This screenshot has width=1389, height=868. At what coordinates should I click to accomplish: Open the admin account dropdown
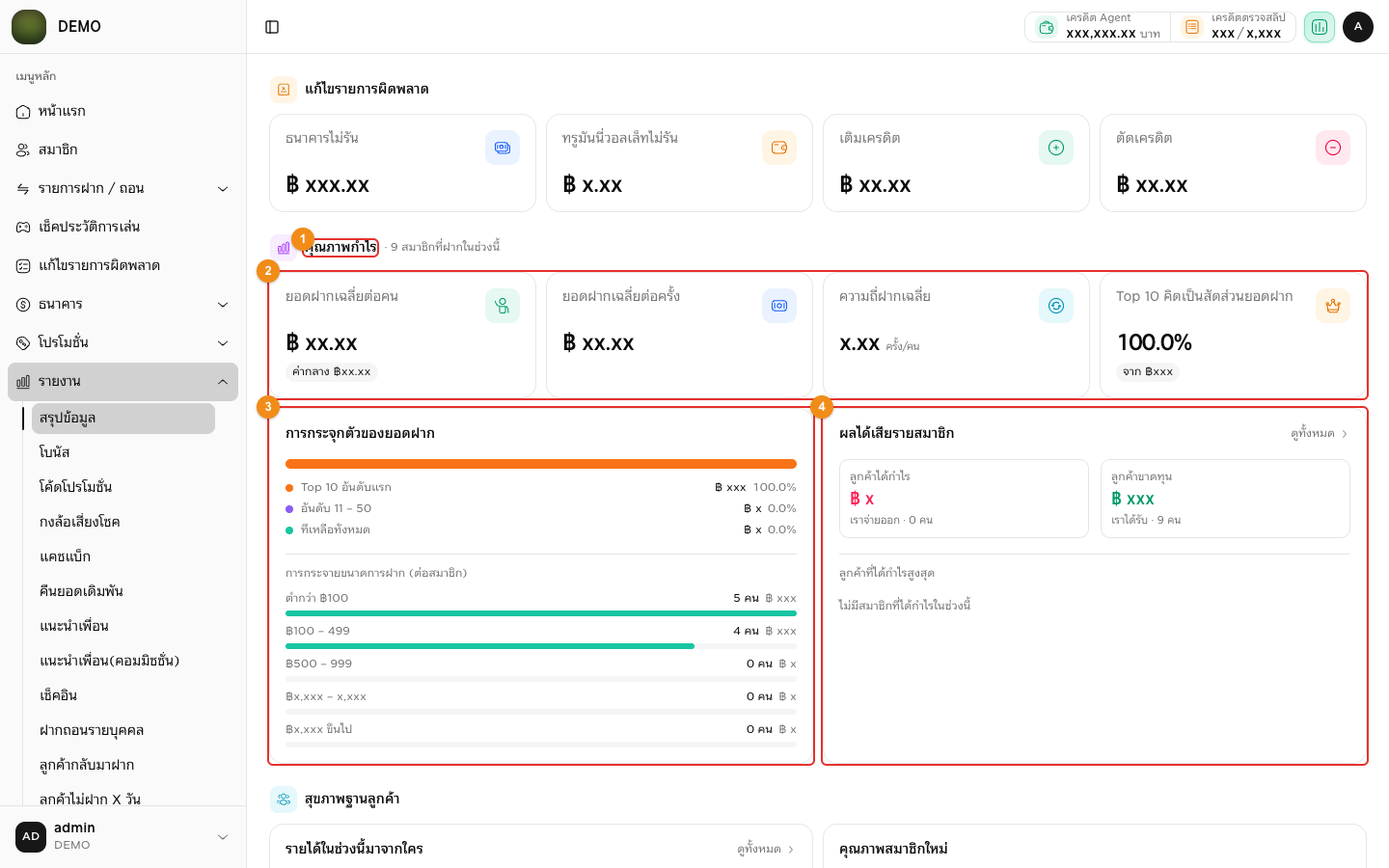tap(123, 837)
